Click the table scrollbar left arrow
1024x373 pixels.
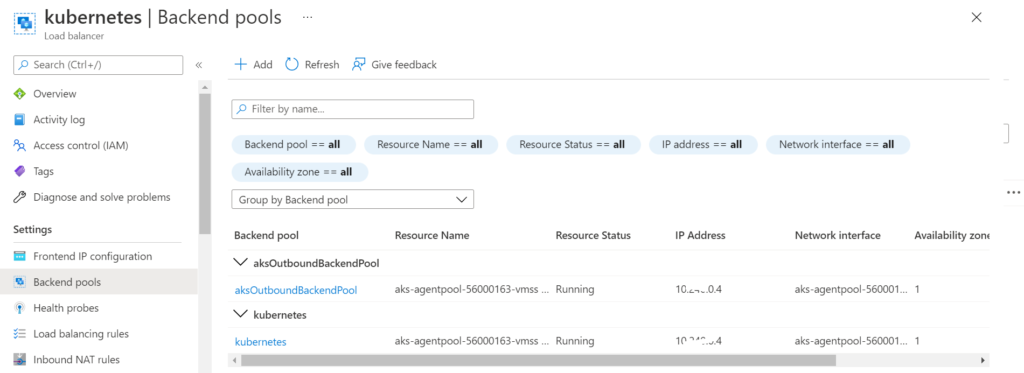(x=234, y=360)
